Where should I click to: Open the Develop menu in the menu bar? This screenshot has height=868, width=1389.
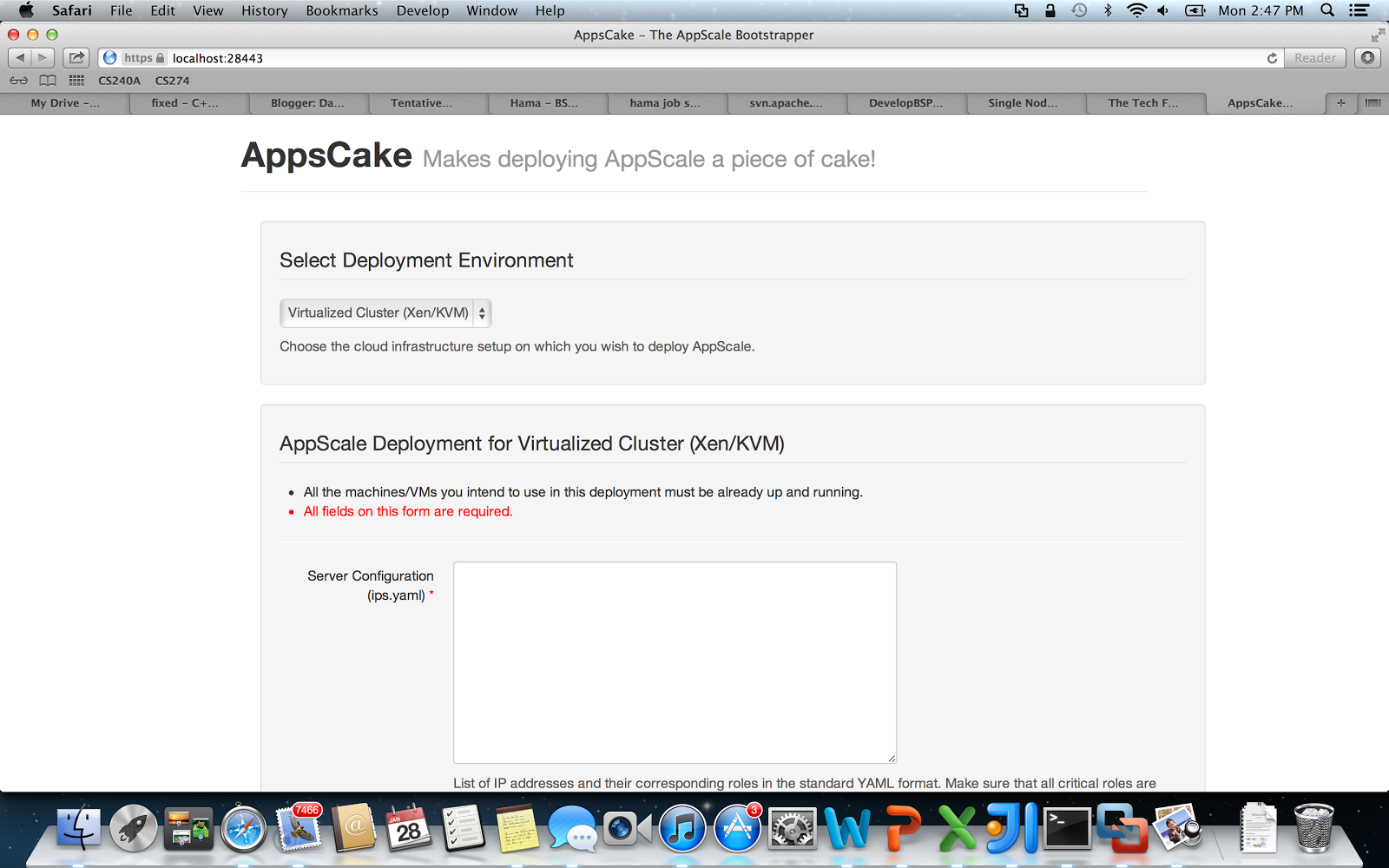pyautogui.click(x=423, y=10)
